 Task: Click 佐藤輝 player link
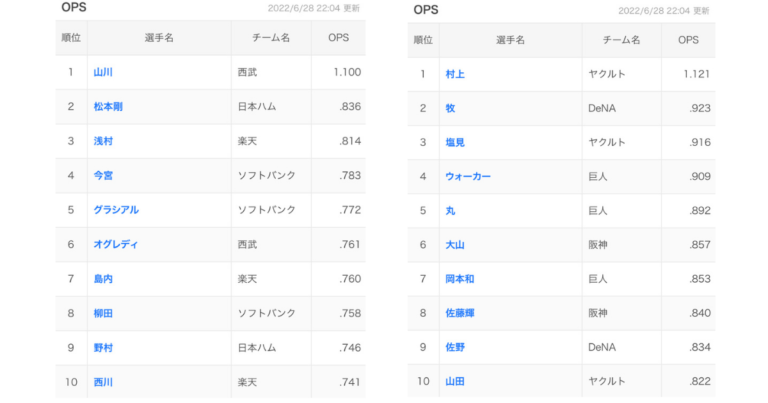[462, 313]
